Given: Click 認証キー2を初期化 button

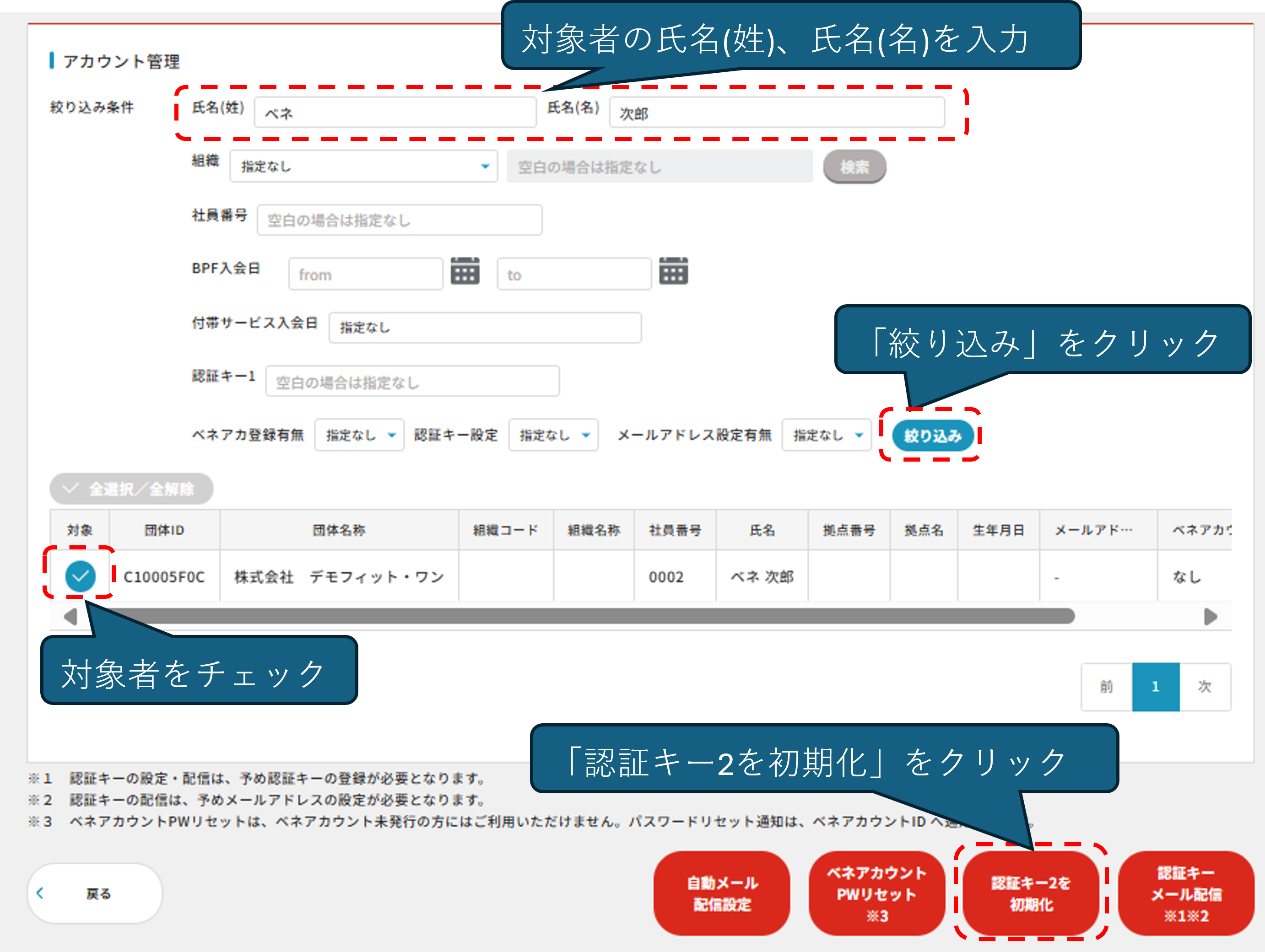Looking at the screenshot, I should pyautogui.click(x=1031, y=893).
